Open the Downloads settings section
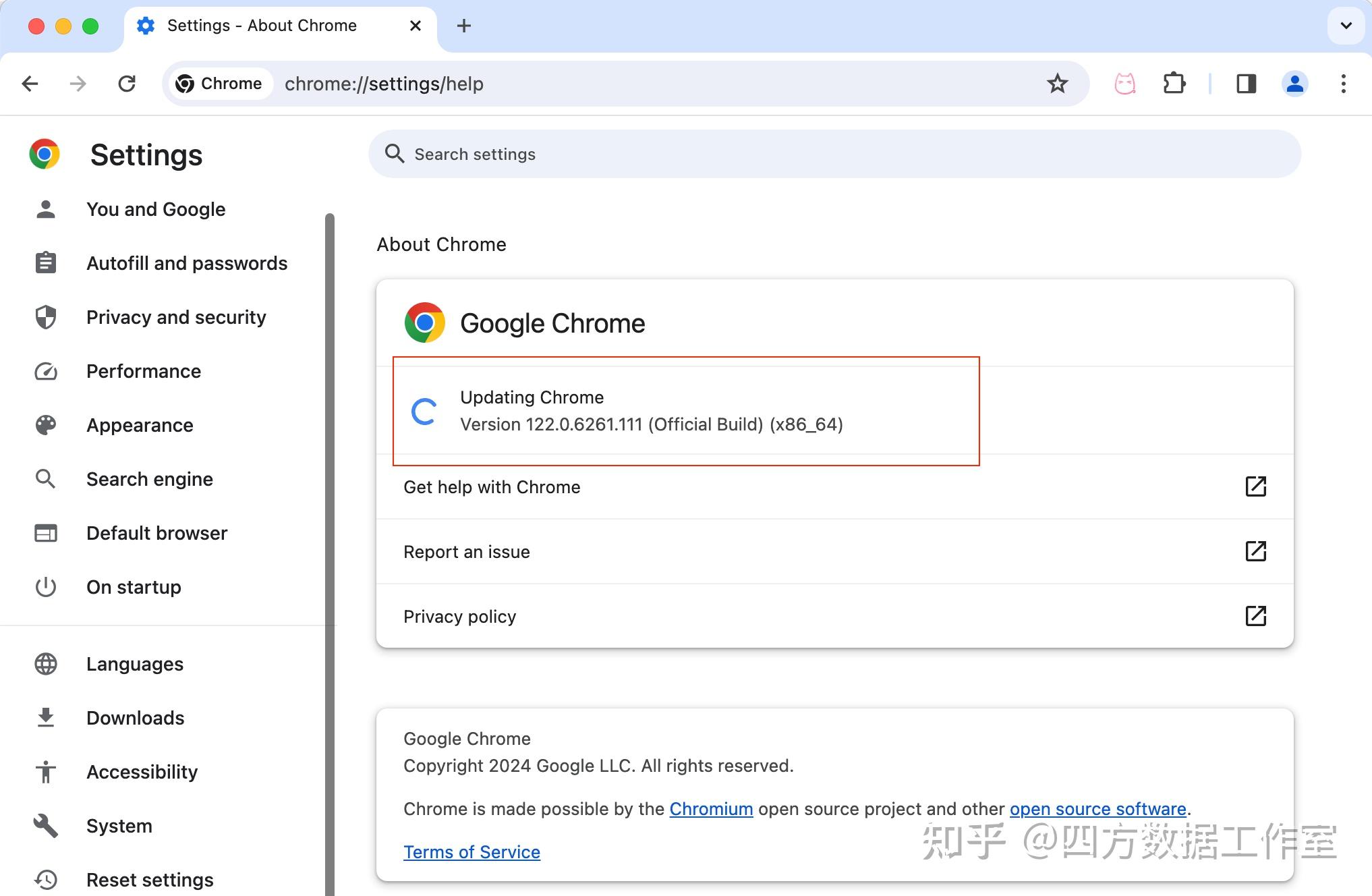The height and width of the screenshot is (896, 1372). coord(135,718)
